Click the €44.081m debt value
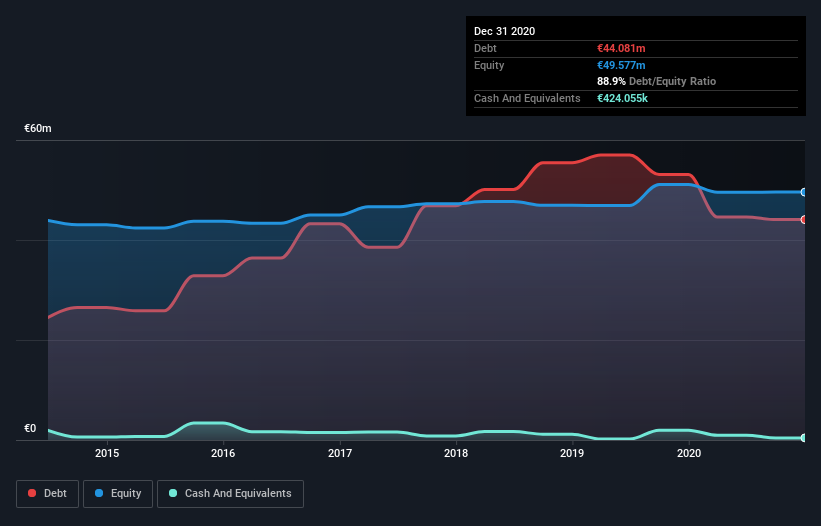 [621, 48]
